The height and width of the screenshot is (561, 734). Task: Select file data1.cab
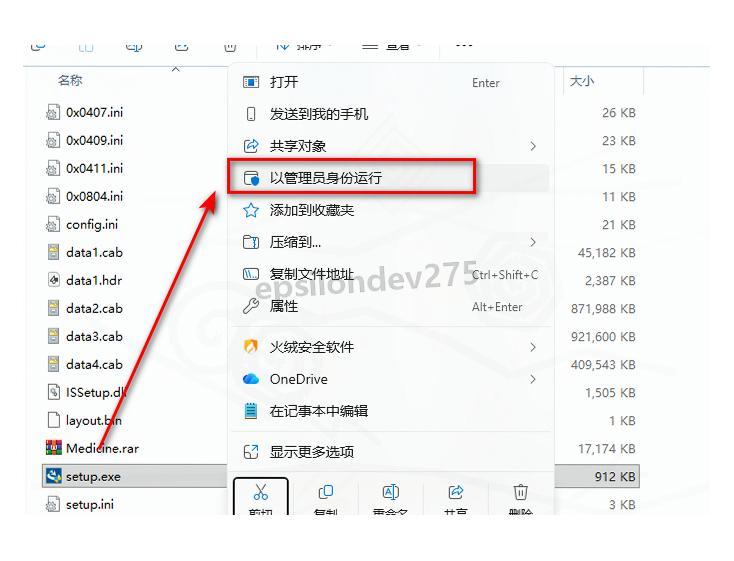point(94,252)
